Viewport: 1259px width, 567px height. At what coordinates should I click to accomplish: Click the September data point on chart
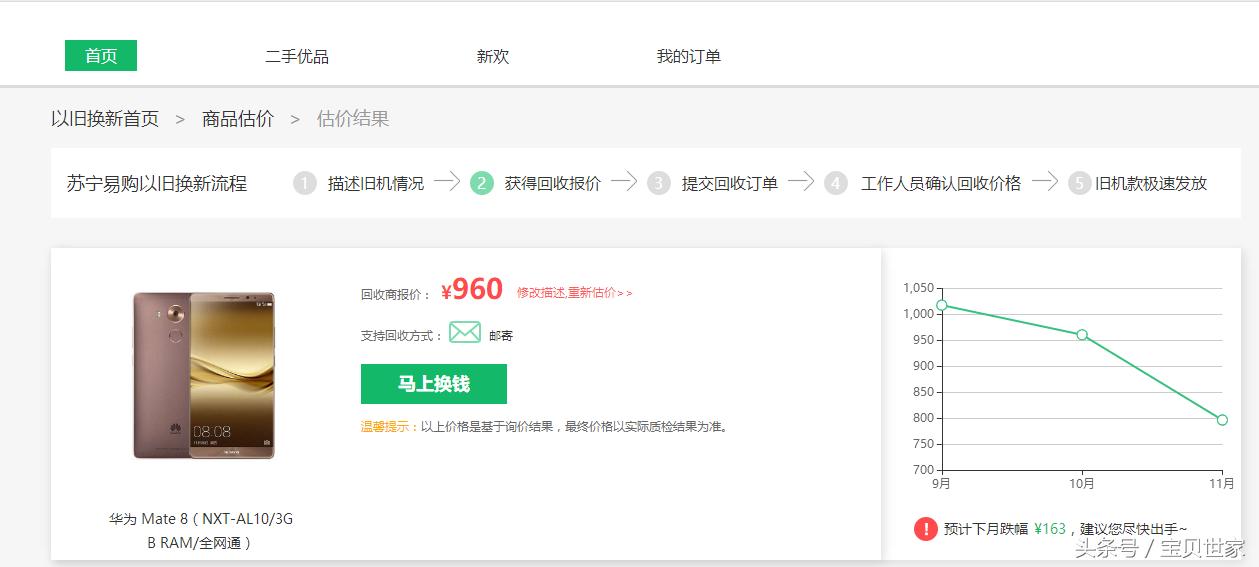[941, 305]
